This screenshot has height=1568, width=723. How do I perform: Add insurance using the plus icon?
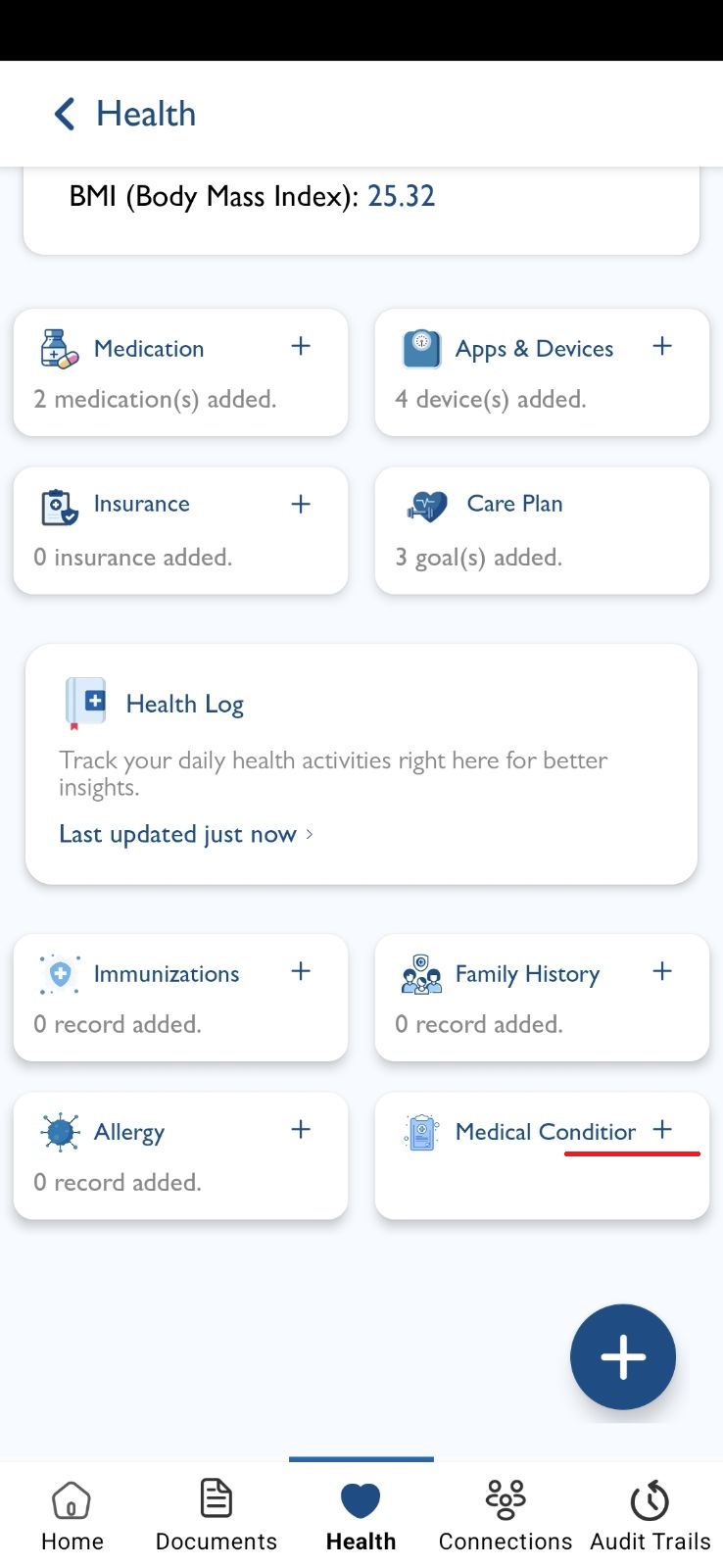pos(301,504)
